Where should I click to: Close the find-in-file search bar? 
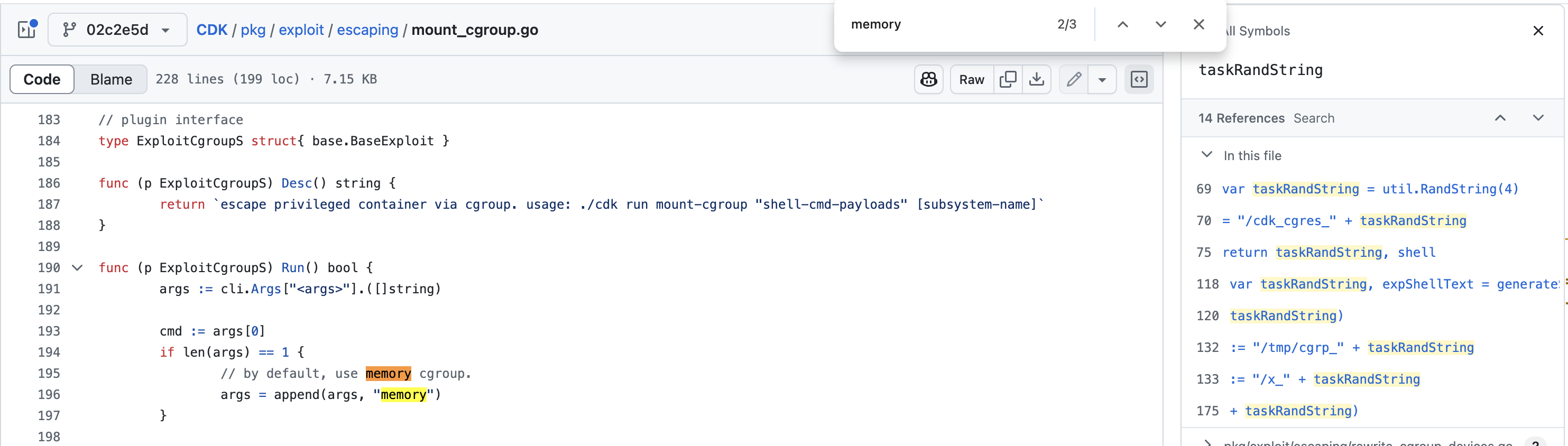[x=1198, y=24]
